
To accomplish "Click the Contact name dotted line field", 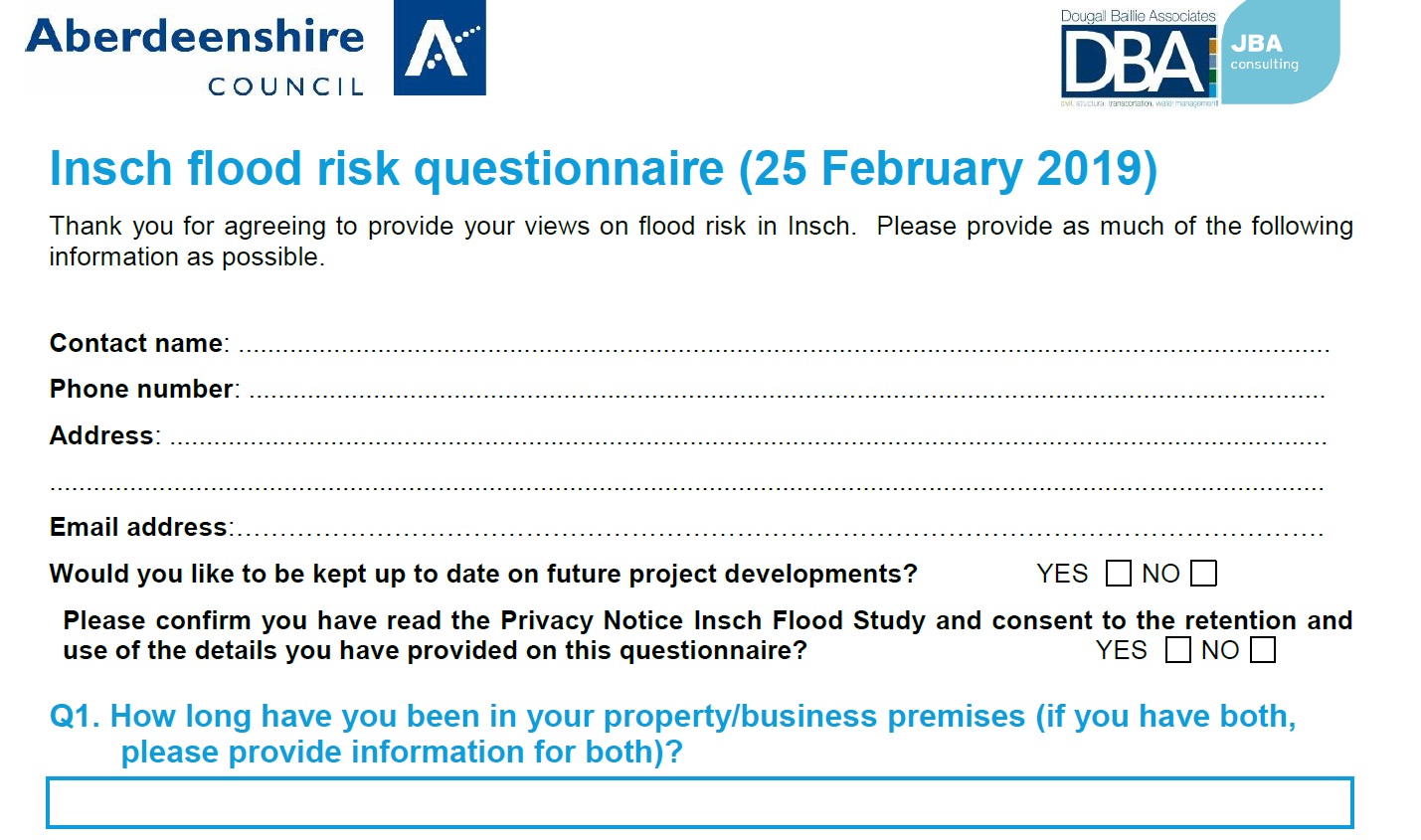I will (784, 348).
